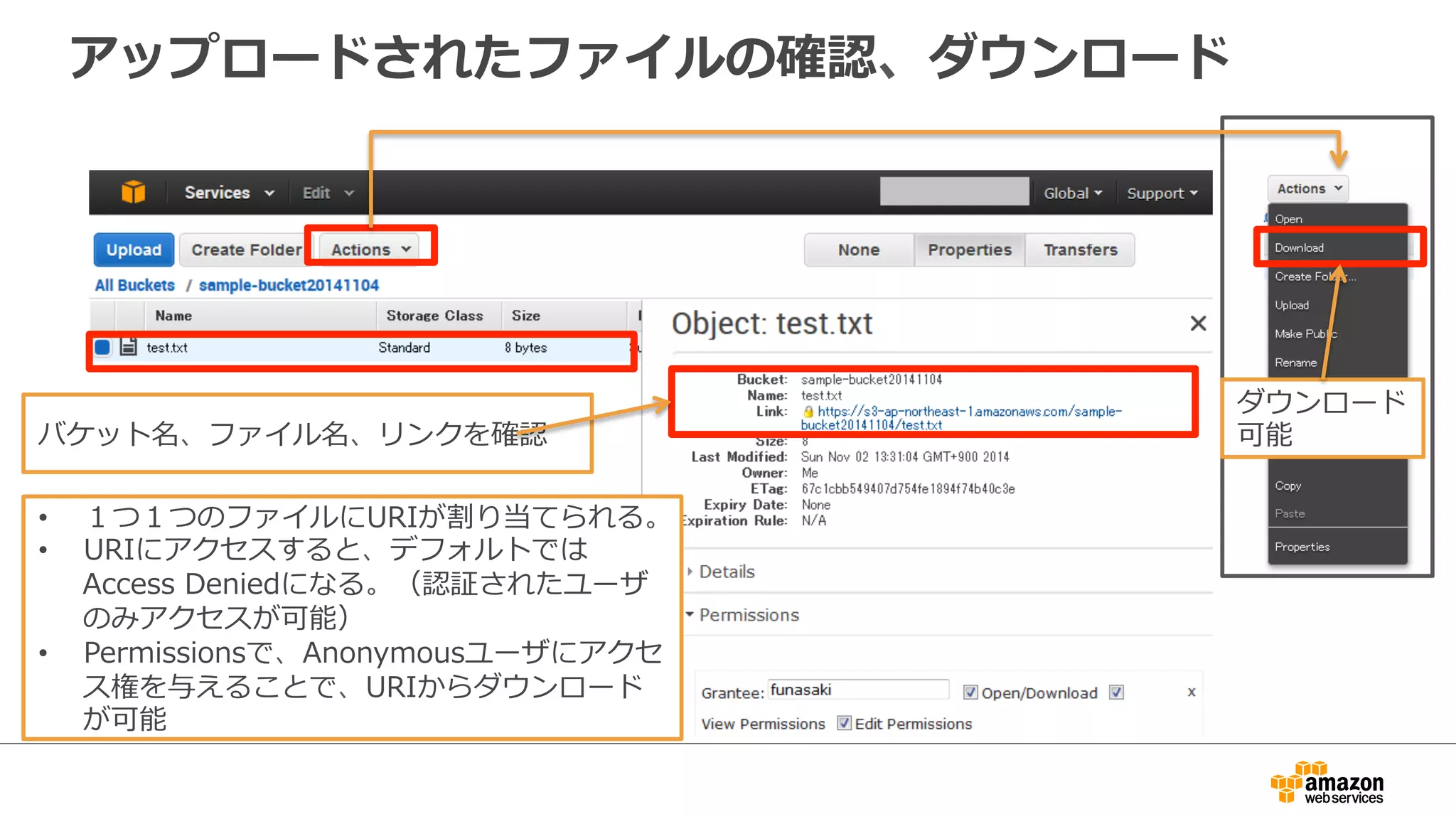Open sample-bucket20141104 breadcrumb link
Screen dimensions: 1456x819
pos(289,285)
